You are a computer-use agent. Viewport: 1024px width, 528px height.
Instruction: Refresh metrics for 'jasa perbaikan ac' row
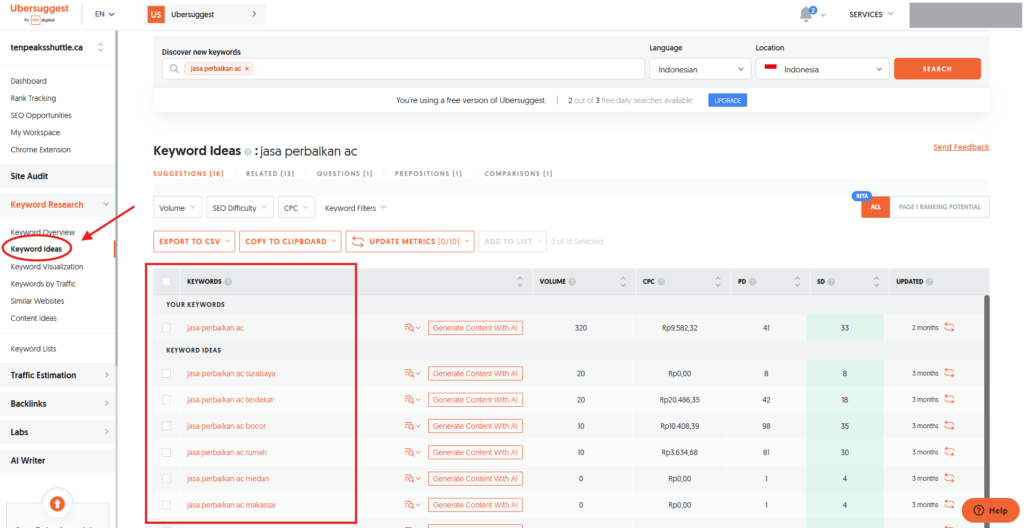[949, 327]
